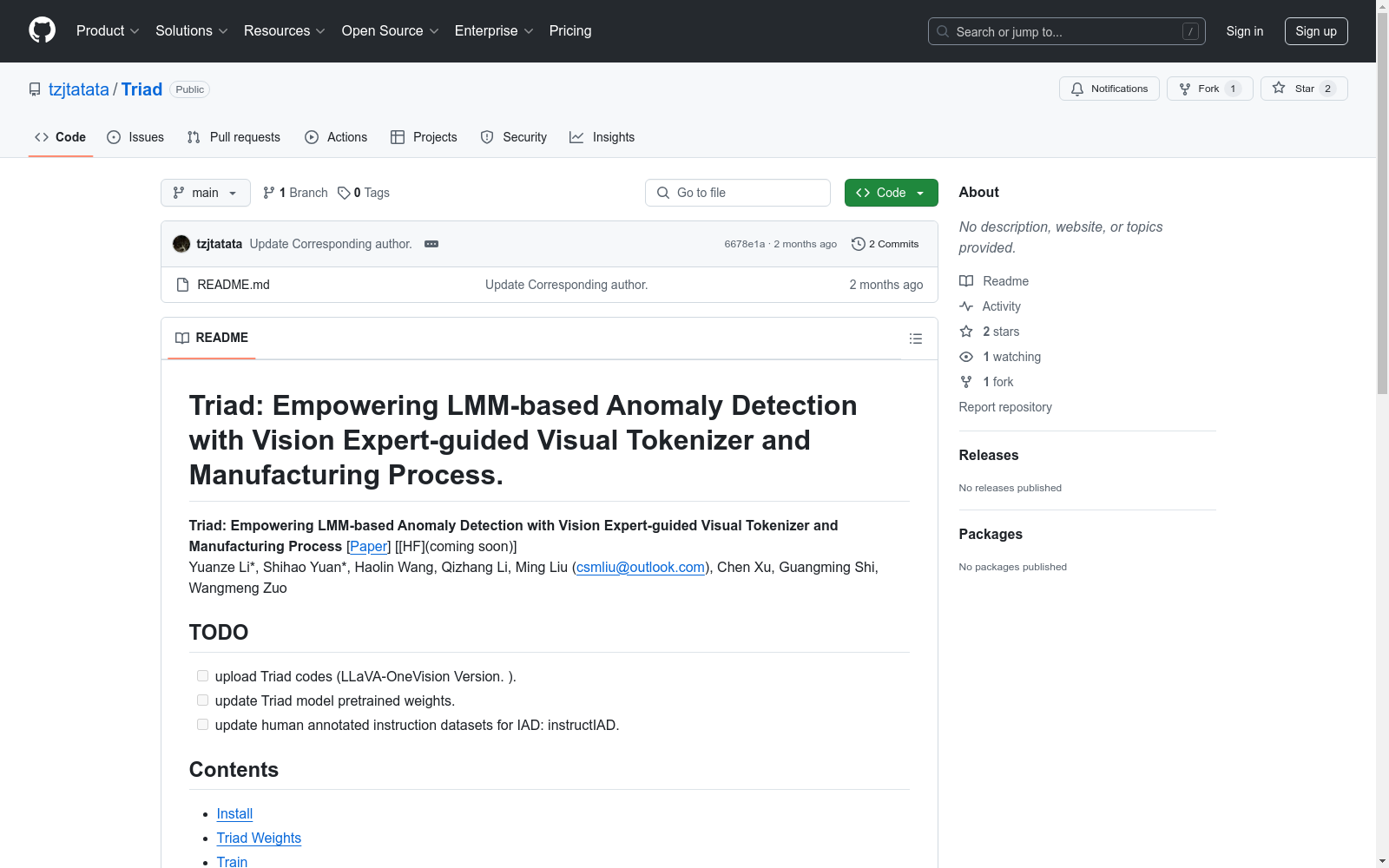Expand commit message ellipsis icon
The width and height of the screenshot is (1389, 868).
click(x=431, y=244)
